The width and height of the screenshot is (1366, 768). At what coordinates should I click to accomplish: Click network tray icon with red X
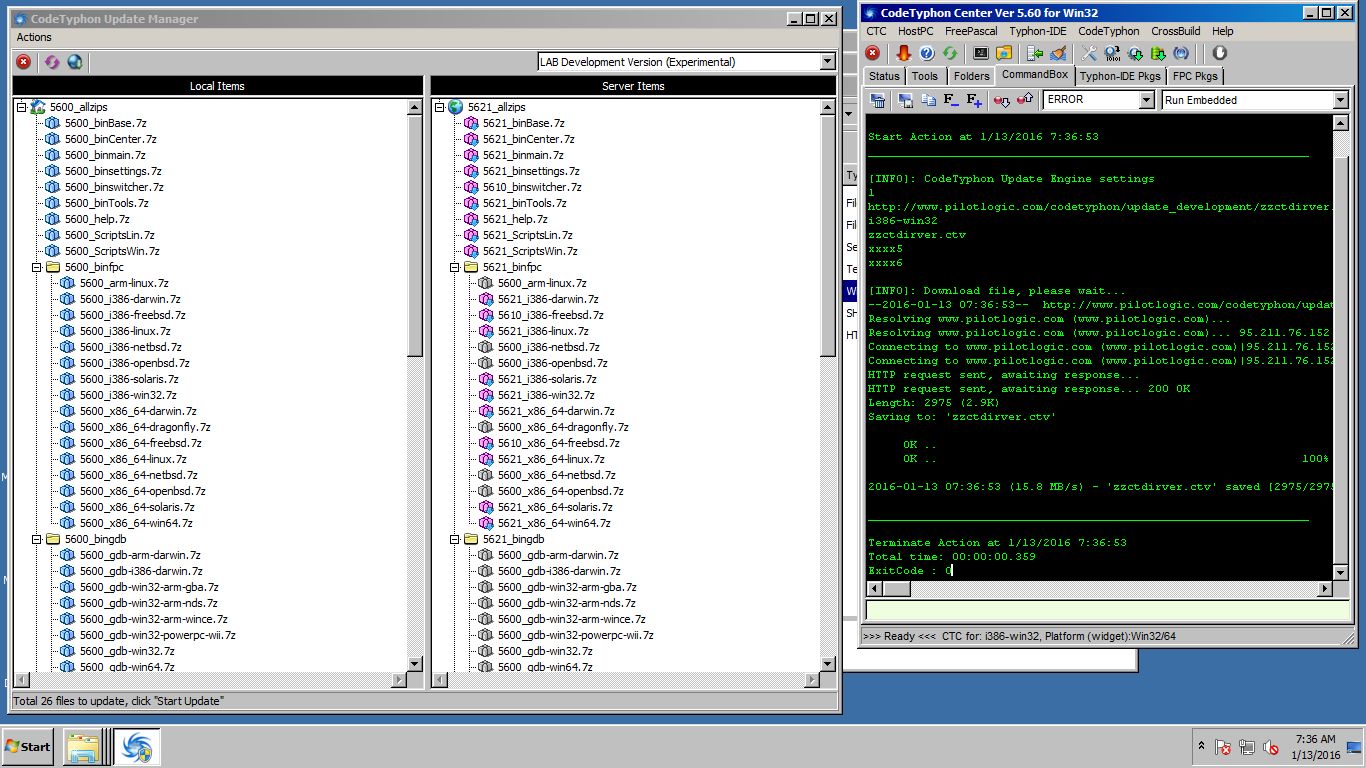click(1222, 747)
